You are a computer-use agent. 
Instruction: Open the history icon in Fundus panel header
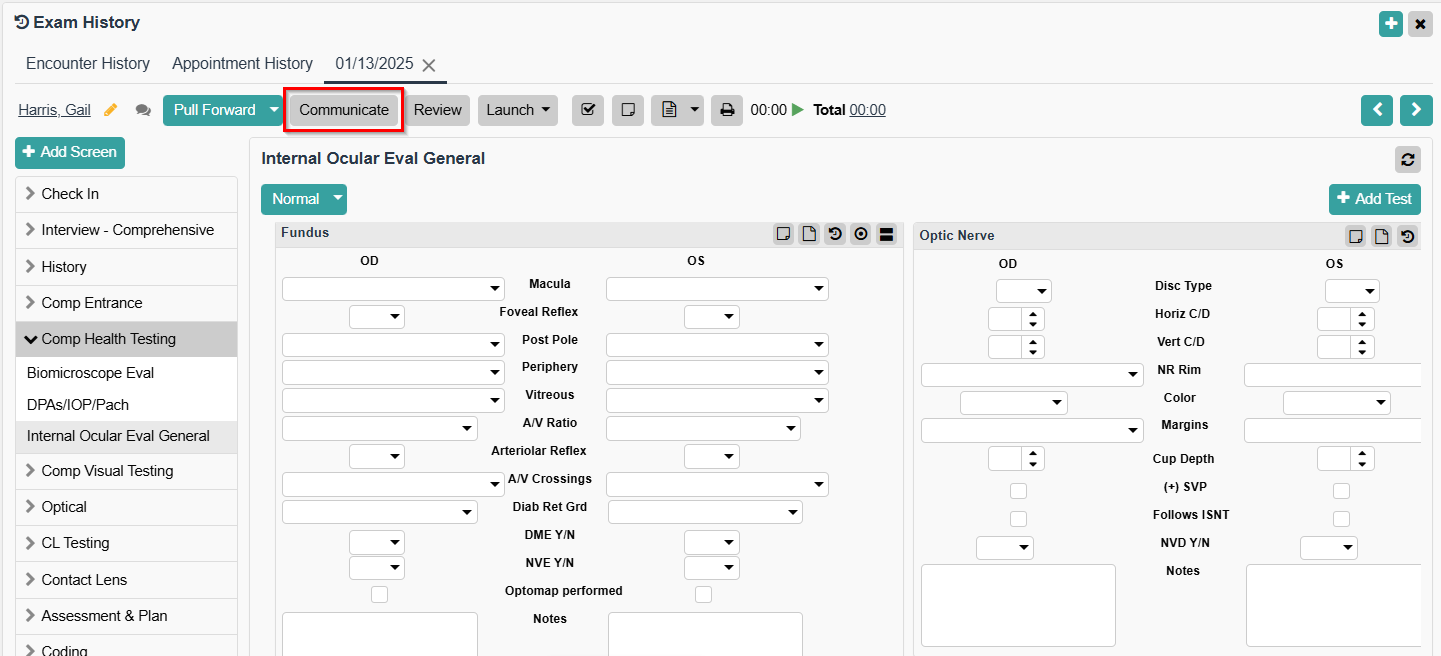point(835,234)
